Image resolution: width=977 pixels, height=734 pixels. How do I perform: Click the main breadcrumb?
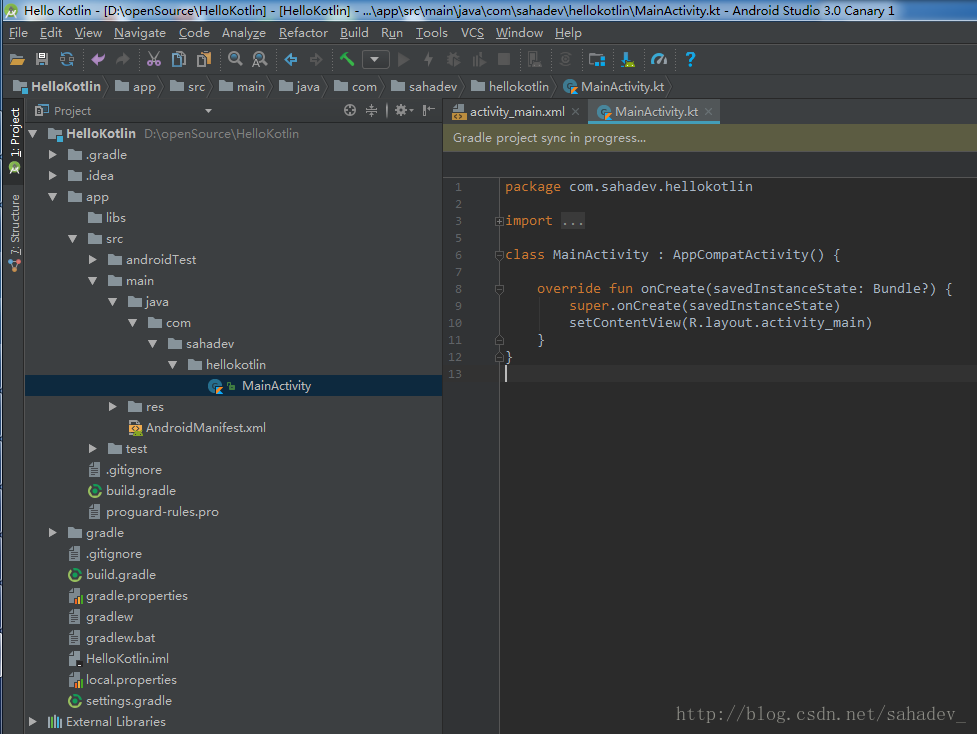242,87
